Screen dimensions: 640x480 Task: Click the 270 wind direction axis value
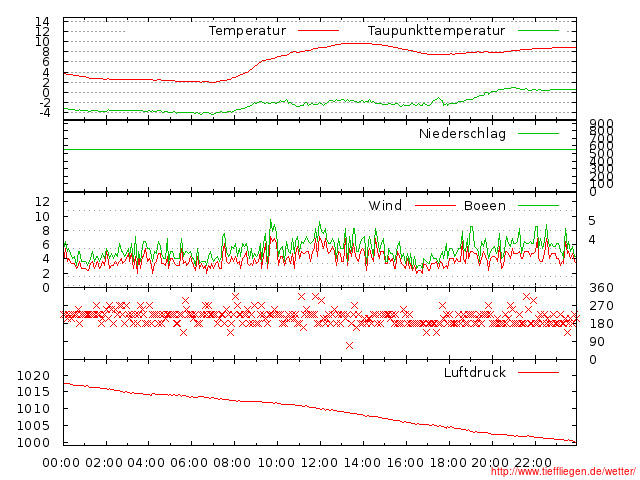point(601,306)
